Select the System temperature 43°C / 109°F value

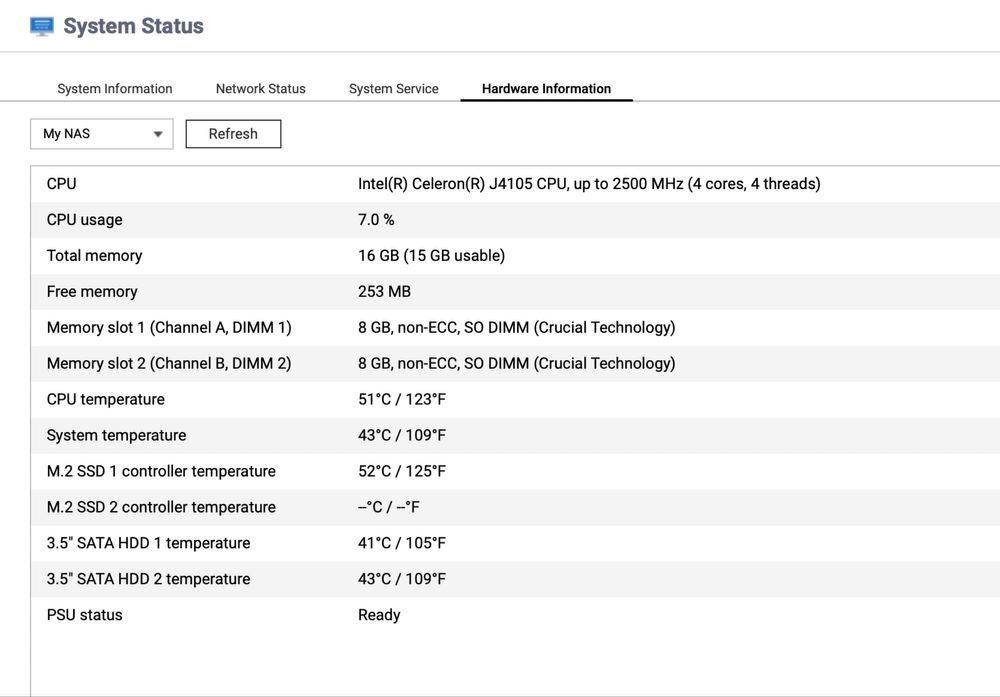402,436
